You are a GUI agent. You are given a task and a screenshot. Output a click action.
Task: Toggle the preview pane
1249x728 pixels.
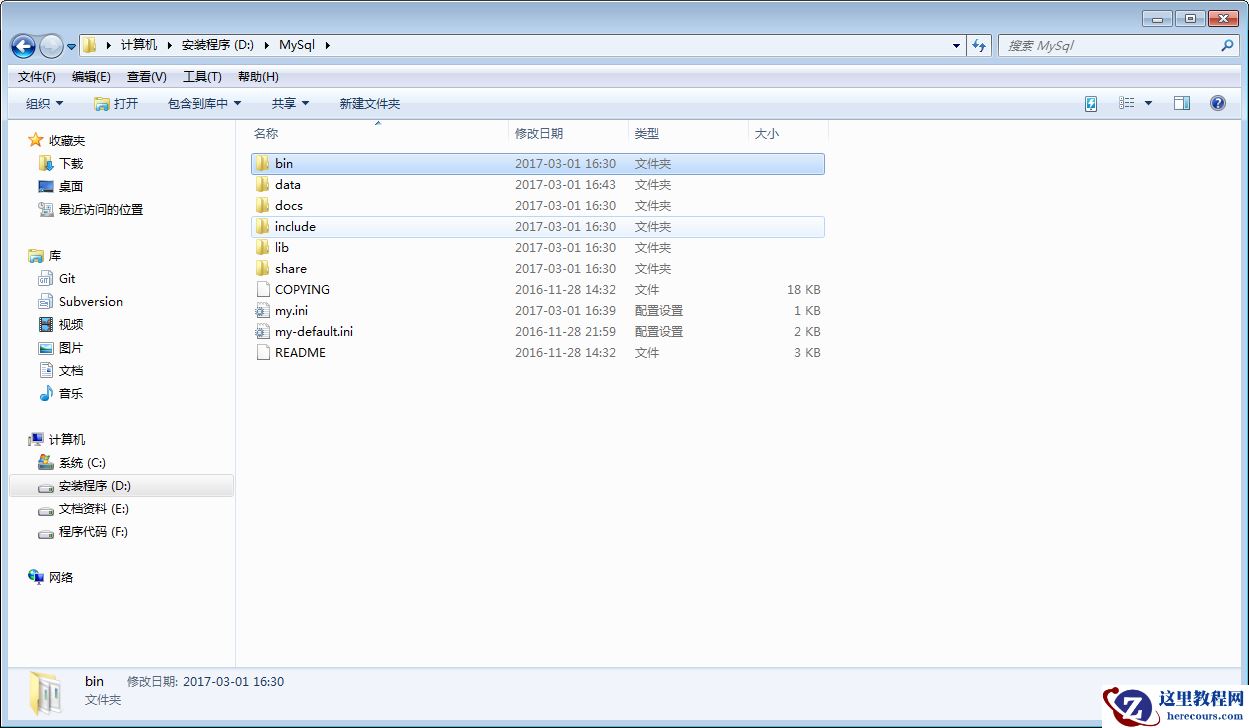click(1181, 103)
